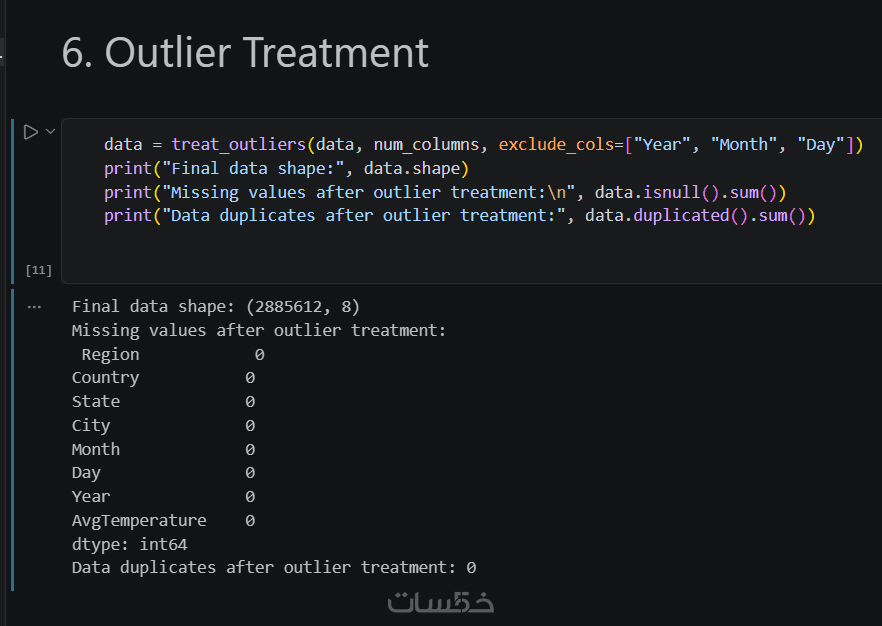Click the num_columns argument in the code
882x626 pixels.
coord(426,145)
